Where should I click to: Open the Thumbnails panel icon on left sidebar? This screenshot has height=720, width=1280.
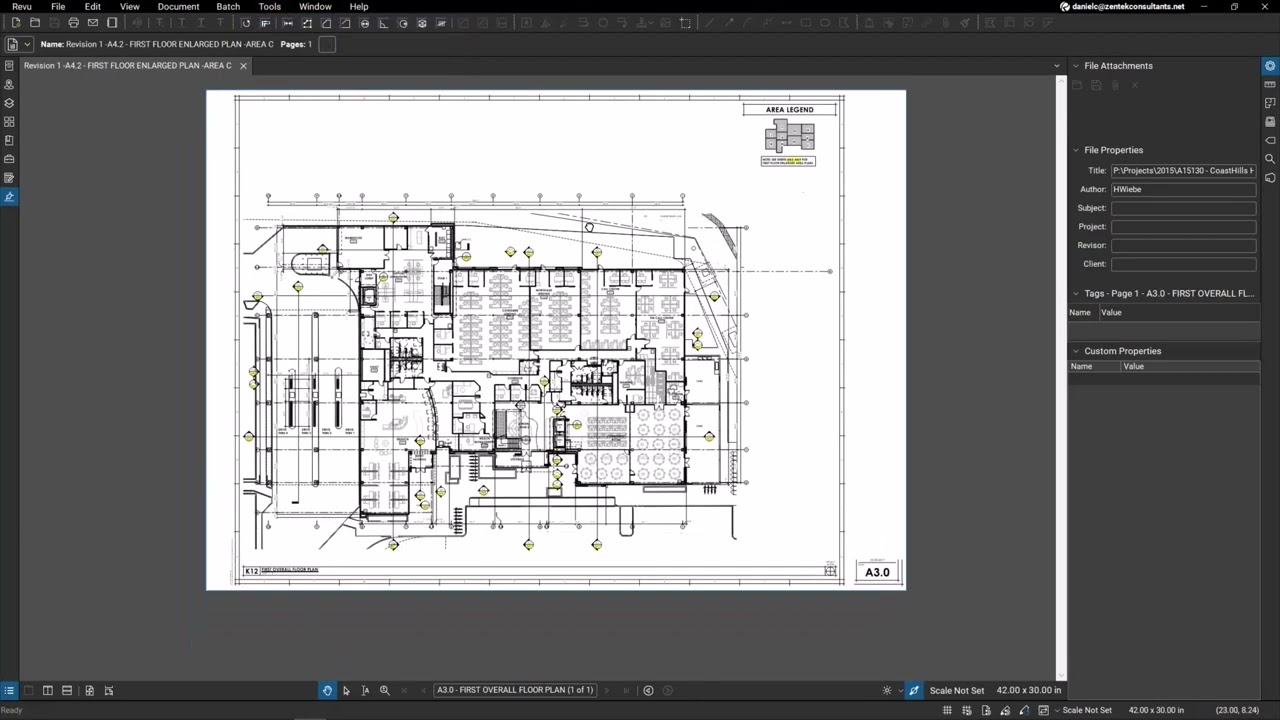click(x=9, y=122)
